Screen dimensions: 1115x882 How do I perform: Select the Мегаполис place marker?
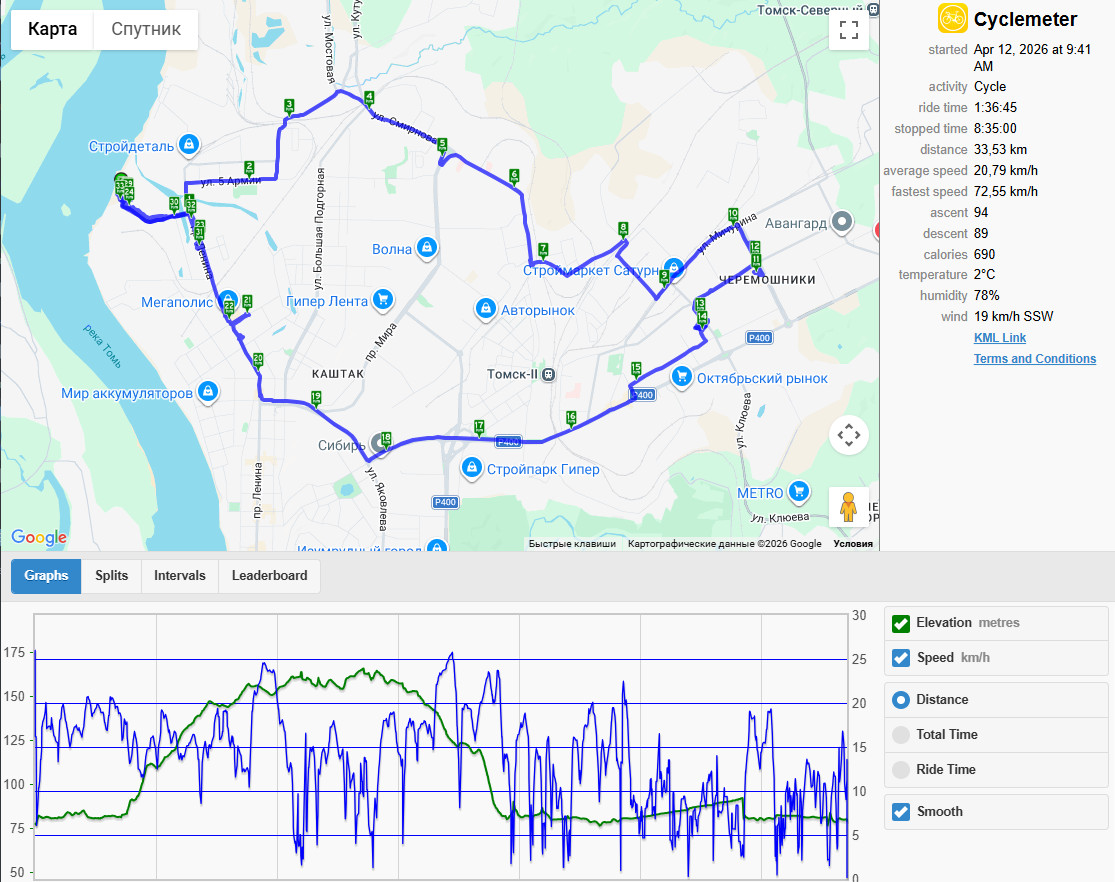tap(228, 300)
